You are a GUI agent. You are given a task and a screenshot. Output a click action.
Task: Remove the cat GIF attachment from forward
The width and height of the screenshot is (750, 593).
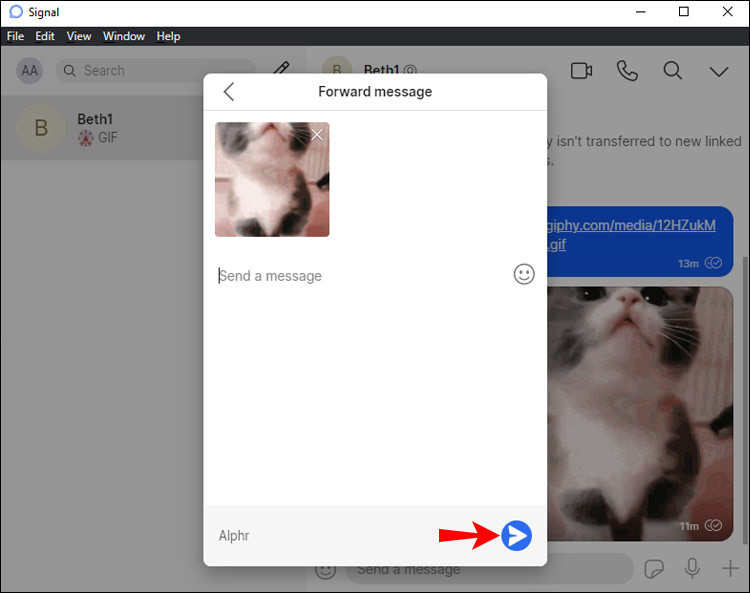pyautogui.click(x=317, y=135)
